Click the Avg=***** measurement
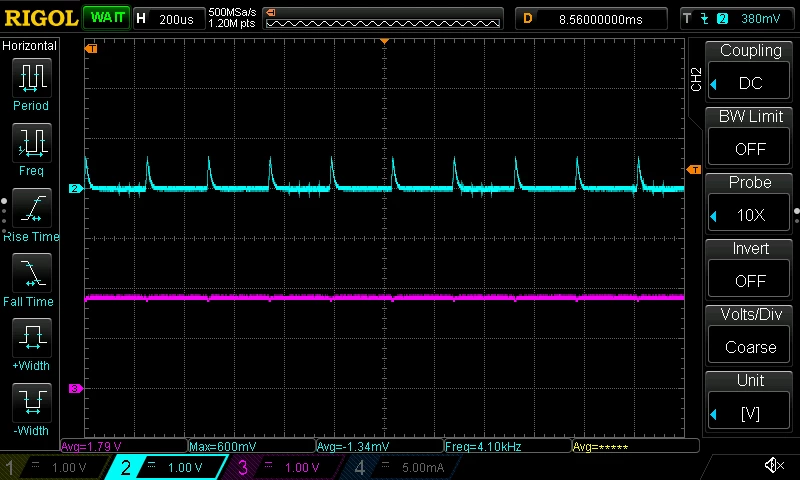 [x=636, y=446]
